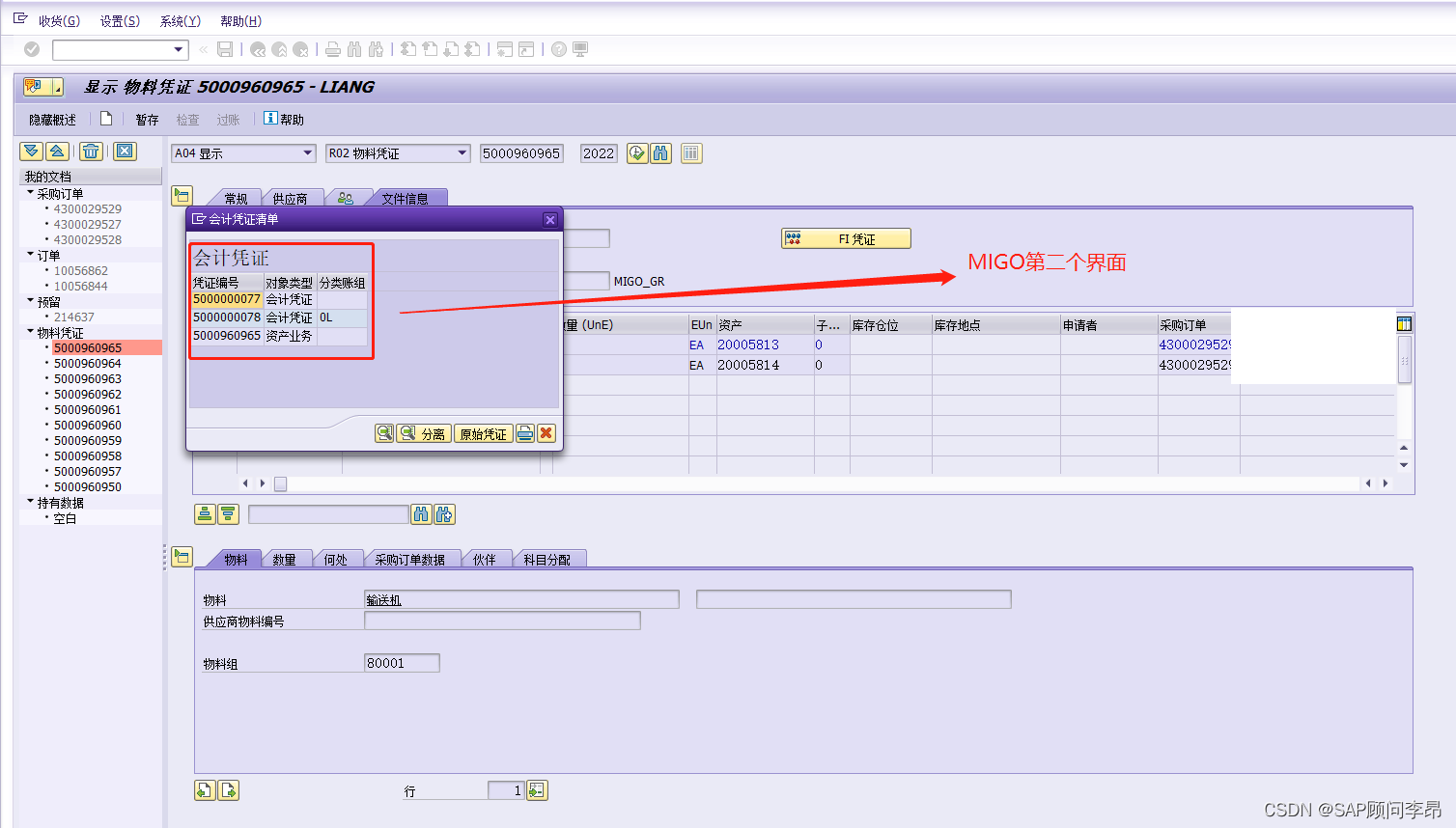1456x828 pixels.
Task: Click the detail data toggle icon beside 物料 tab
Action: [x=182, y=557]
